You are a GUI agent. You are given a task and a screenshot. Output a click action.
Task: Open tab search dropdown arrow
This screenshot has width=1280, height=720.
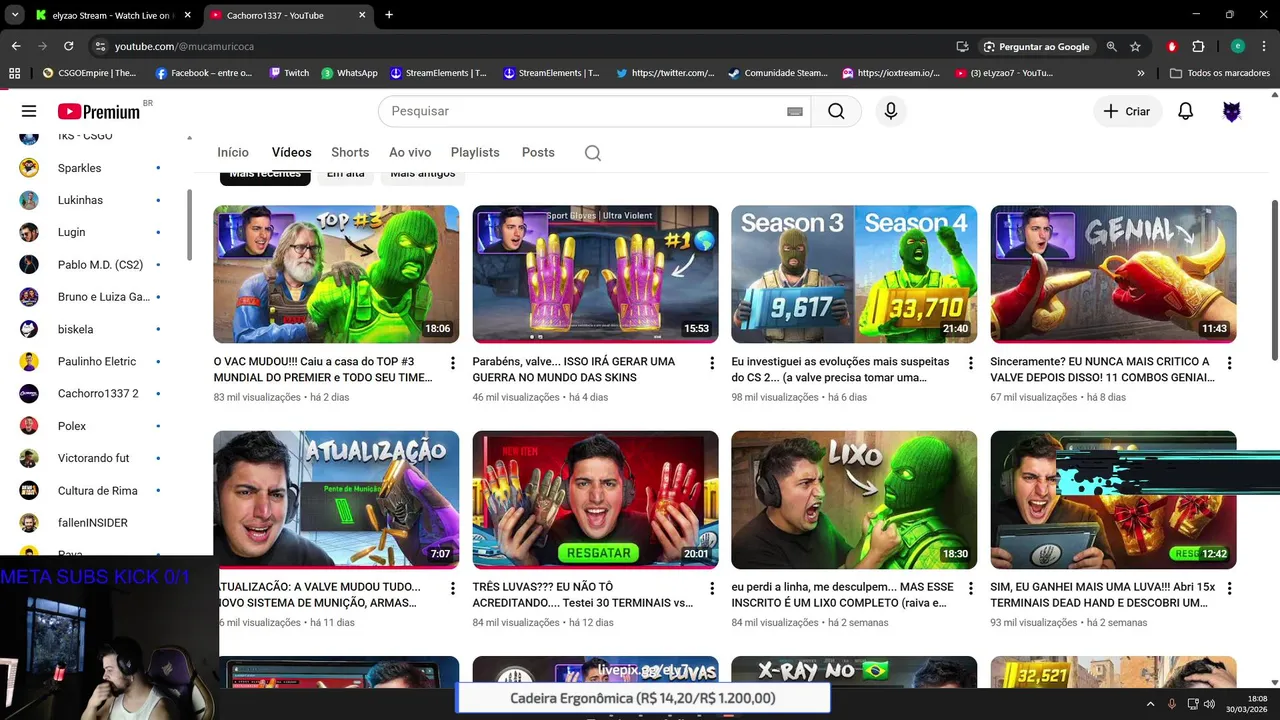click(15, 15)
